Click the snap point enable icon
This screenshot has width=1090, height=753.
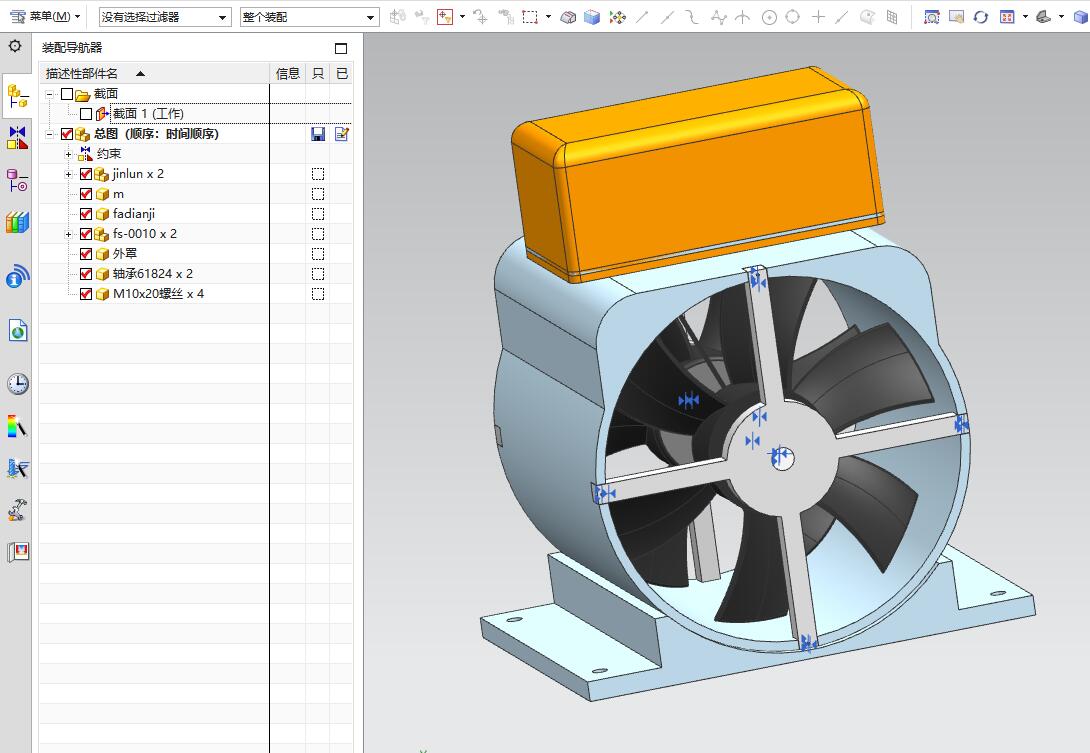[x=618, y=17]
